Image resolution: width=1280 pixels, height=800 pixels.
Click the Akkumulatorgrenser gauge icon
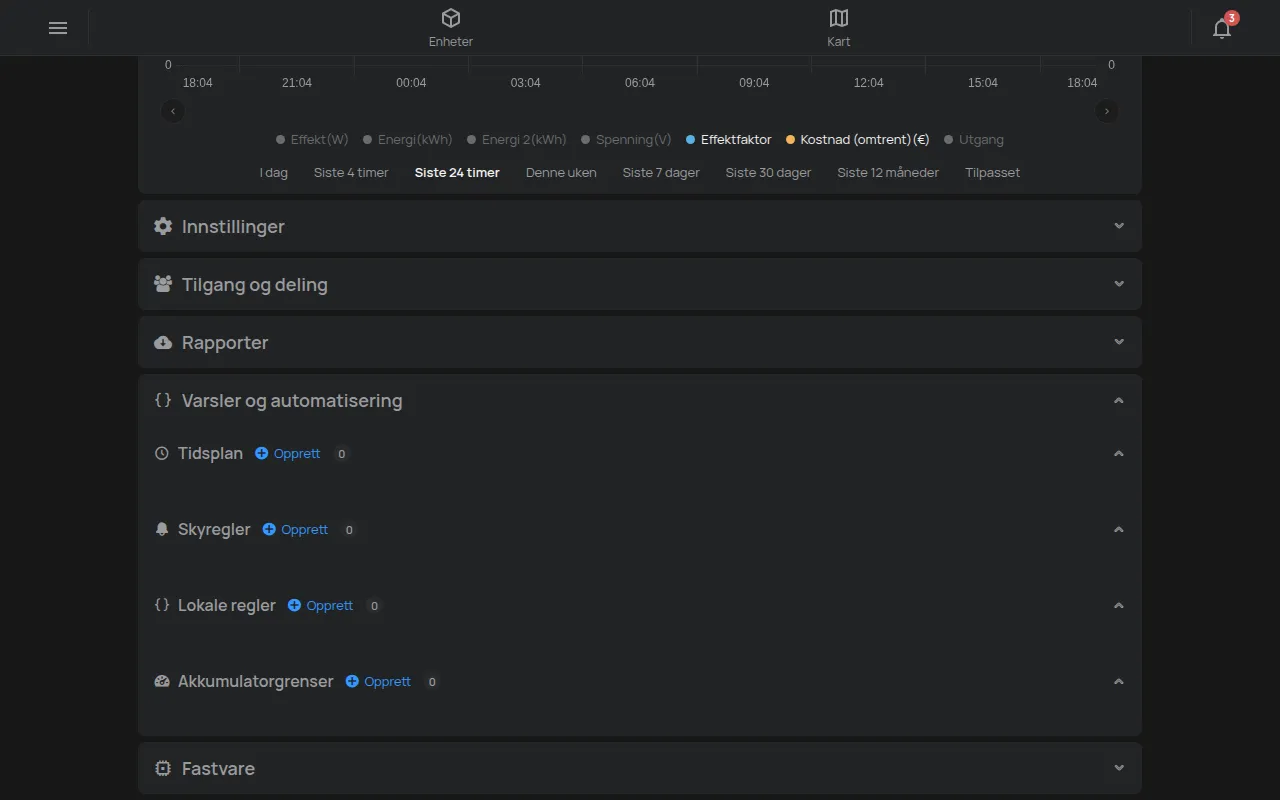coord(162,681)
